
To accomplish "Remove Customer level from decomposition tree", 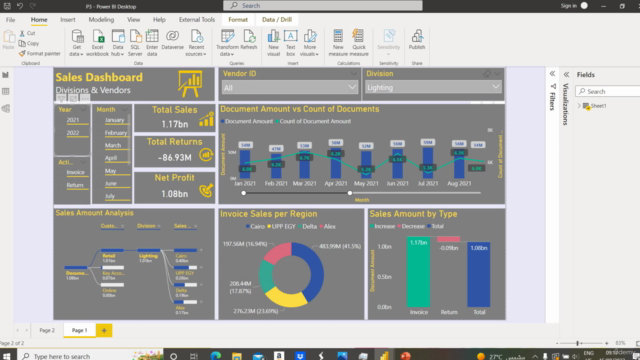I will [122, 226].
